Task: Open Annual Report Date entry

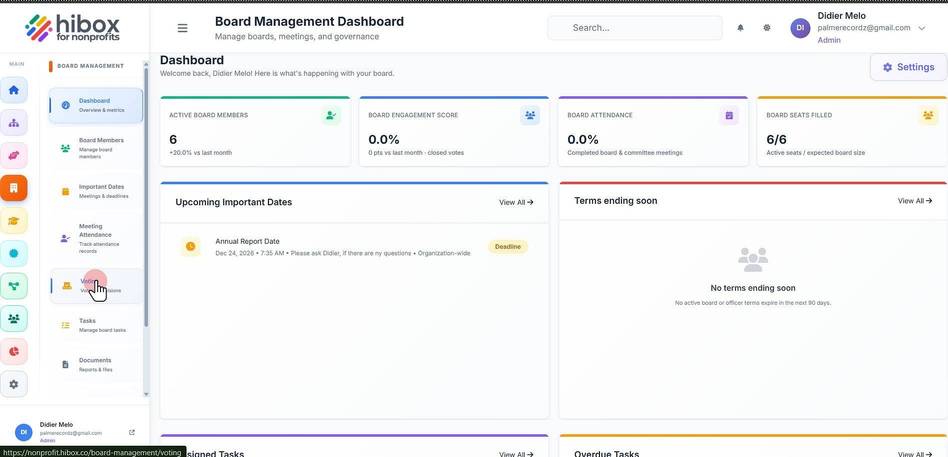Action: [x=354, y=247]
